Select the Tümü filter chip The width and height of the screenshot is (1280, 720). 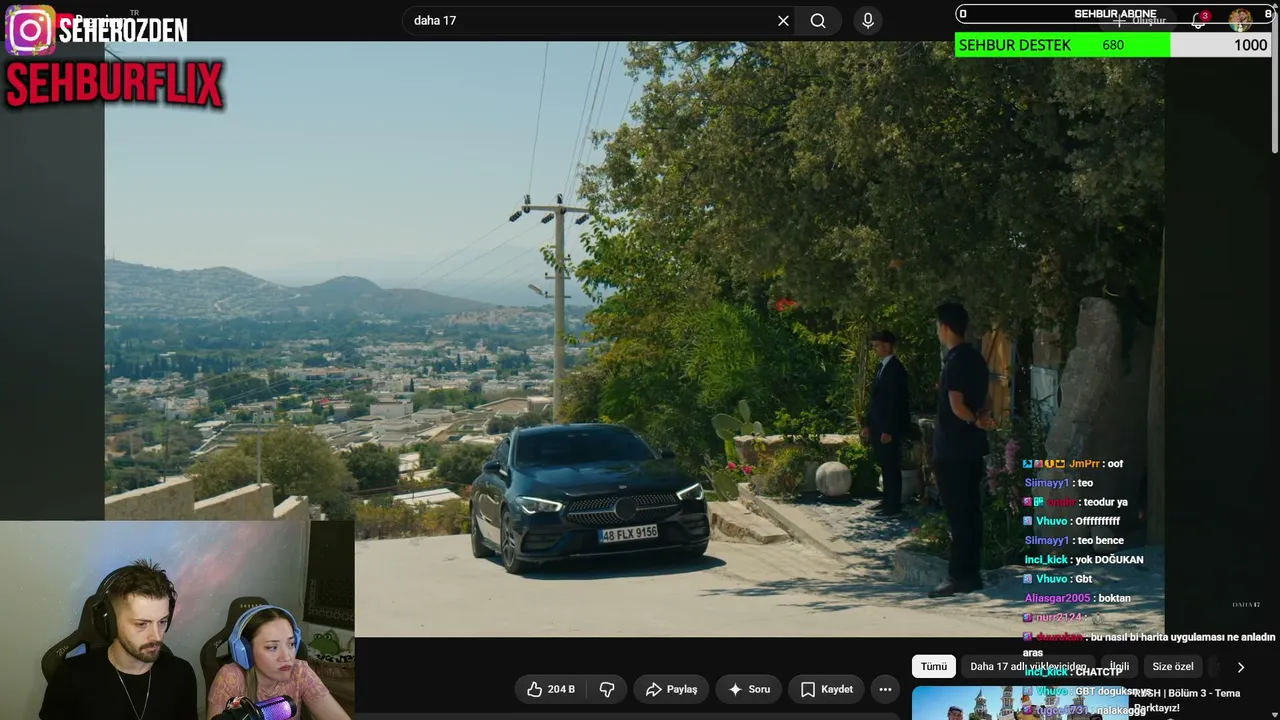click(934, 667)
